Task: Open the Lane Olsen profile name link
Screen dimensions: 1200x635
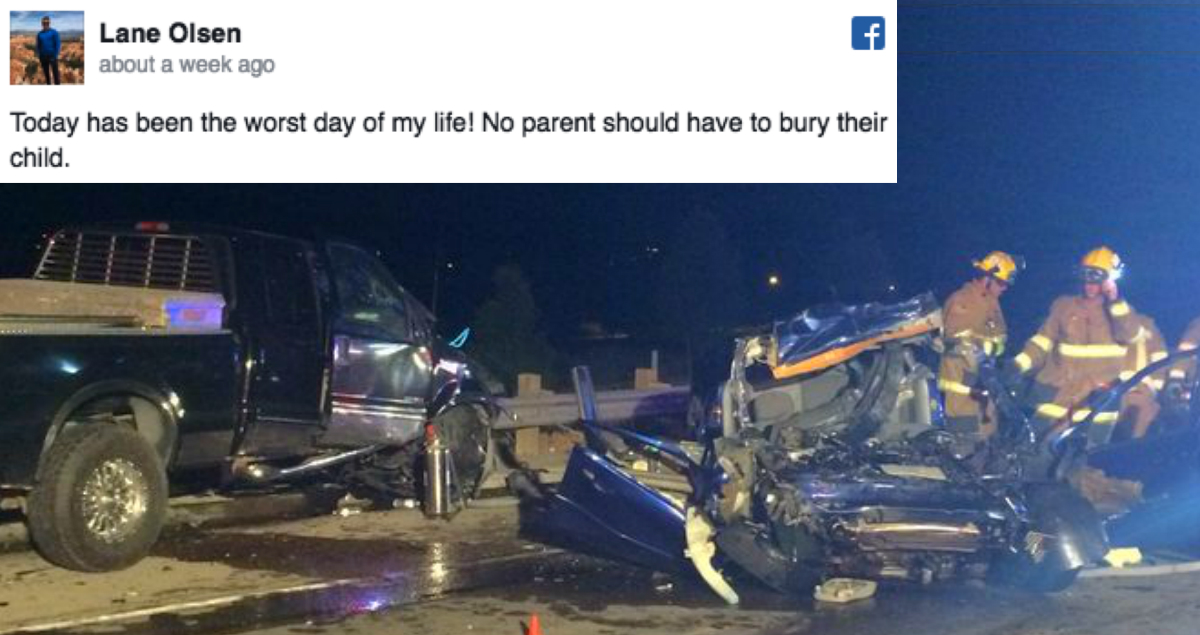Action: [170, 33]
